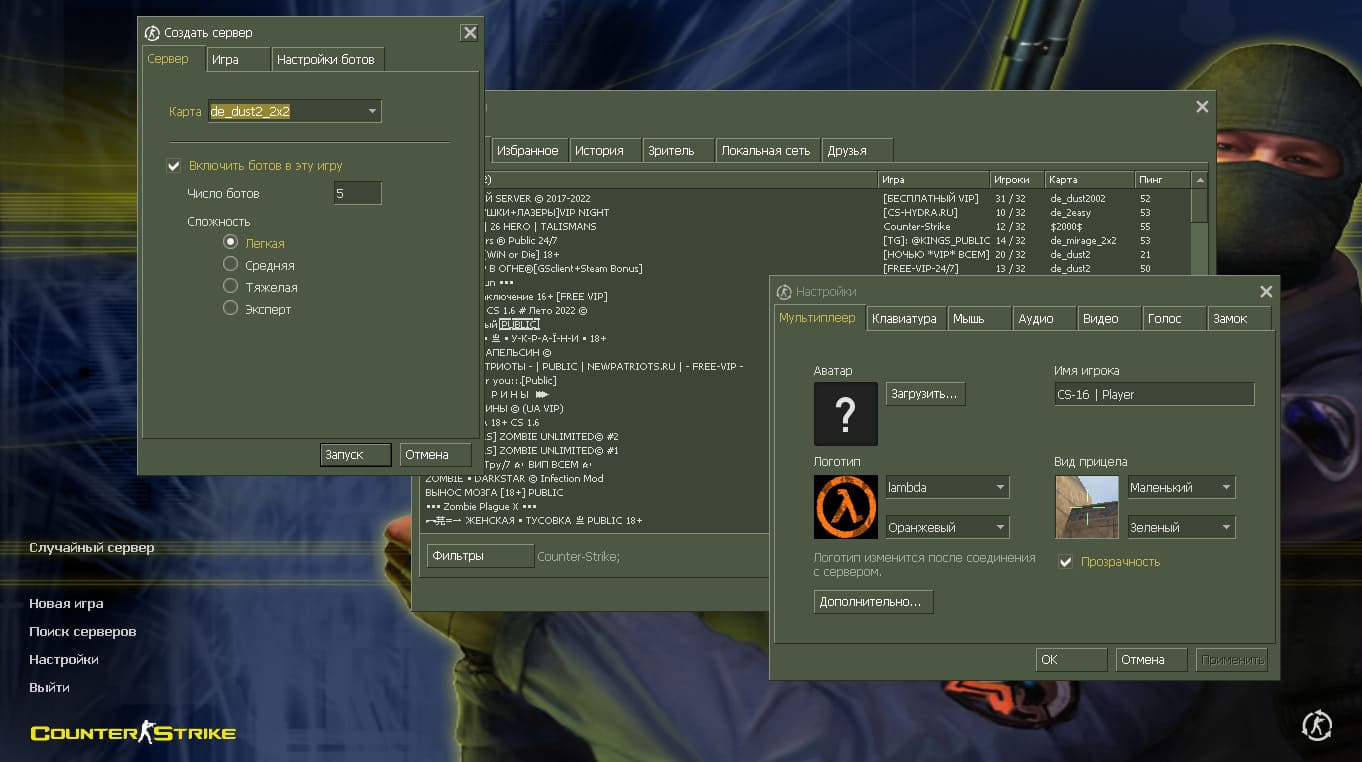This screenshot has width=1362, height=762.
Task: Click the Дополнительно... button
Action: click(873, 602)
